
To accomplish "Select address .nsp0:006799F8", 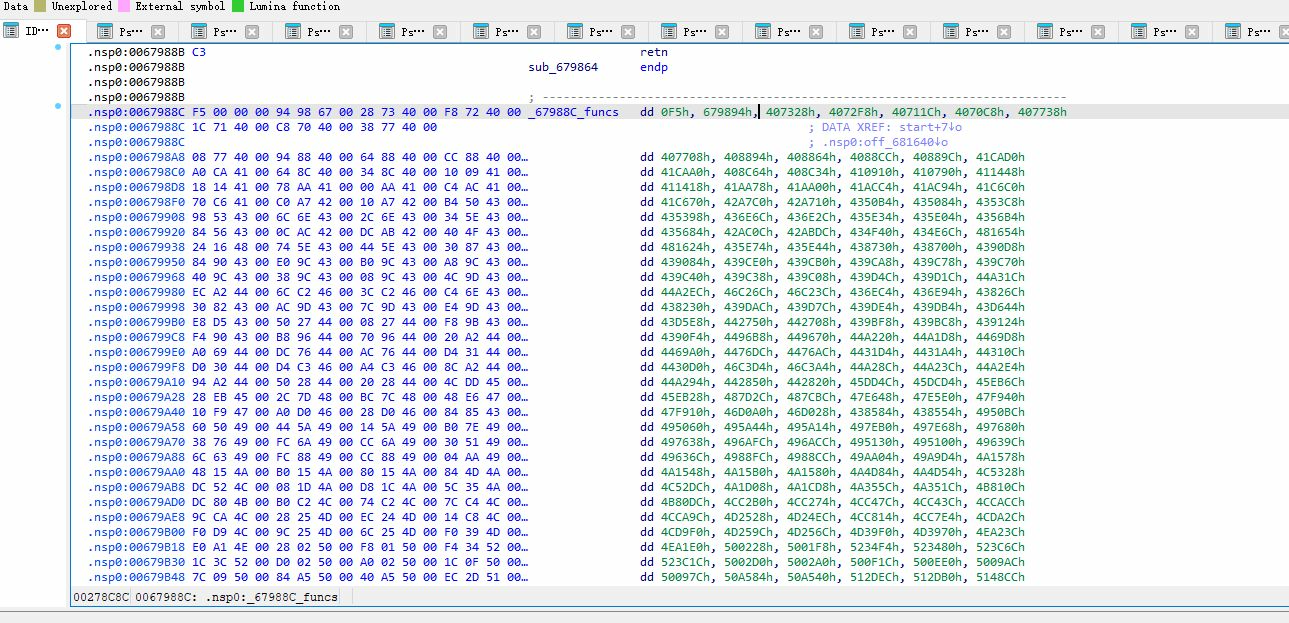I will tap(135, 367).
